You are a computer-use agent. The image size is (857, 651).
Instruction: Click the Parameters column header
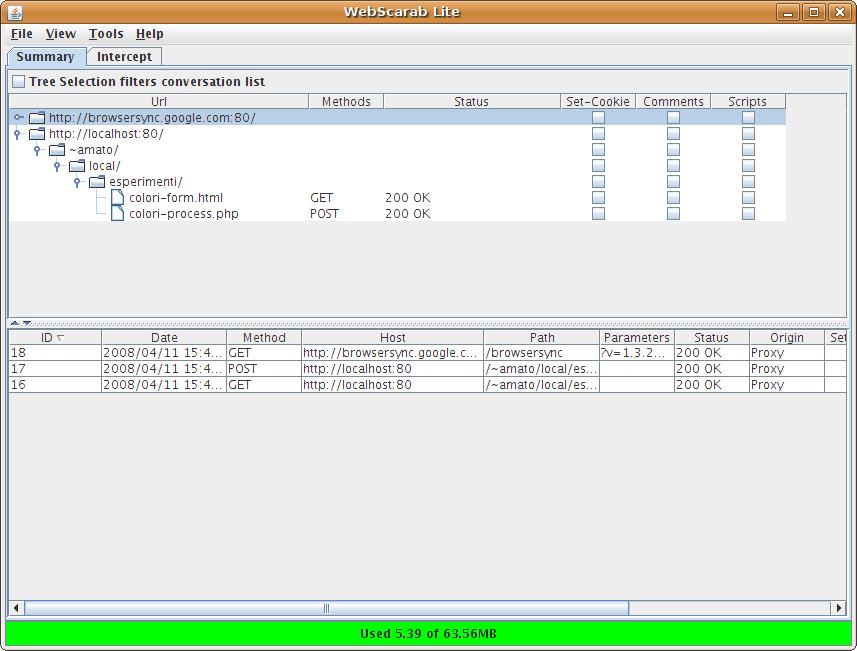point(637,338)
